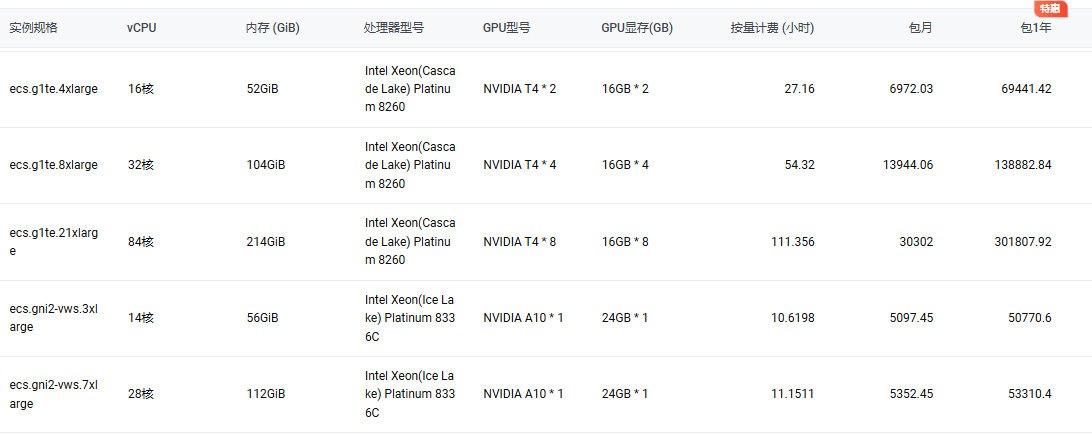Click the 16核 vCPU cell
This screenshot has width=1092, height=435.
click(141, 89)
